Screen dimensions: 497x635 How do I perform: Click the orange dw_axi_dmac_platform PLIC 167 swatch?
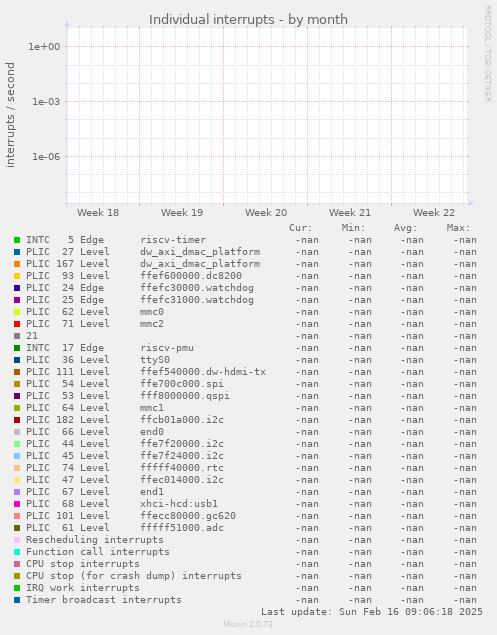17,264
